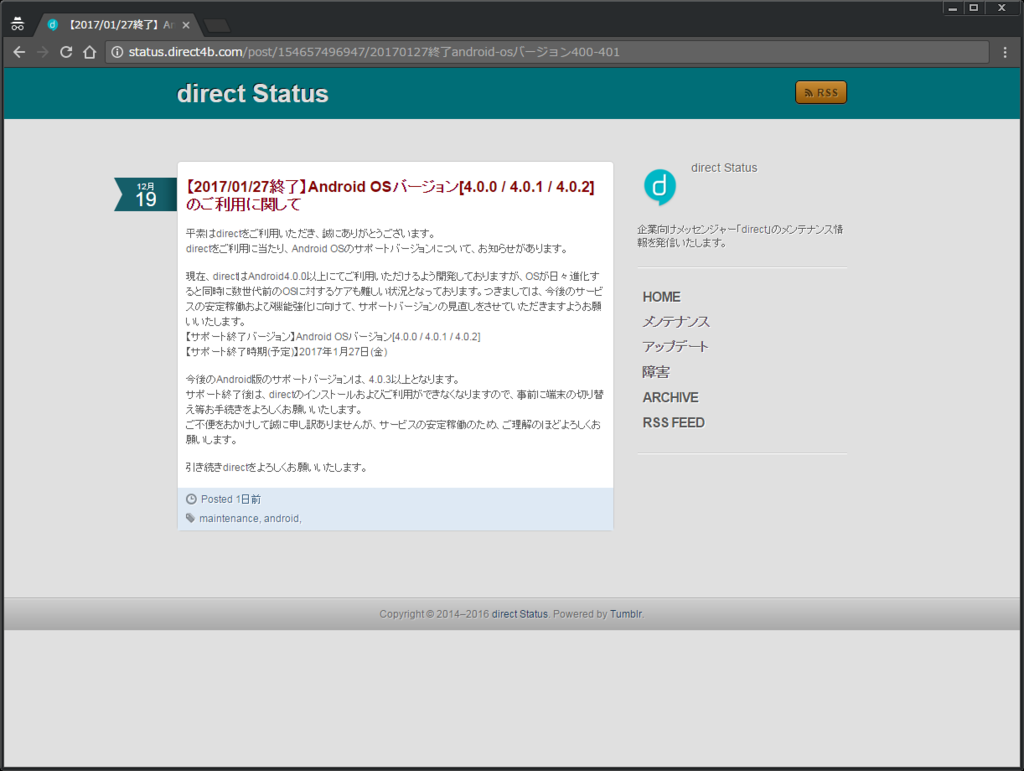
Task: Minimize the browser window
Action: 953,8
